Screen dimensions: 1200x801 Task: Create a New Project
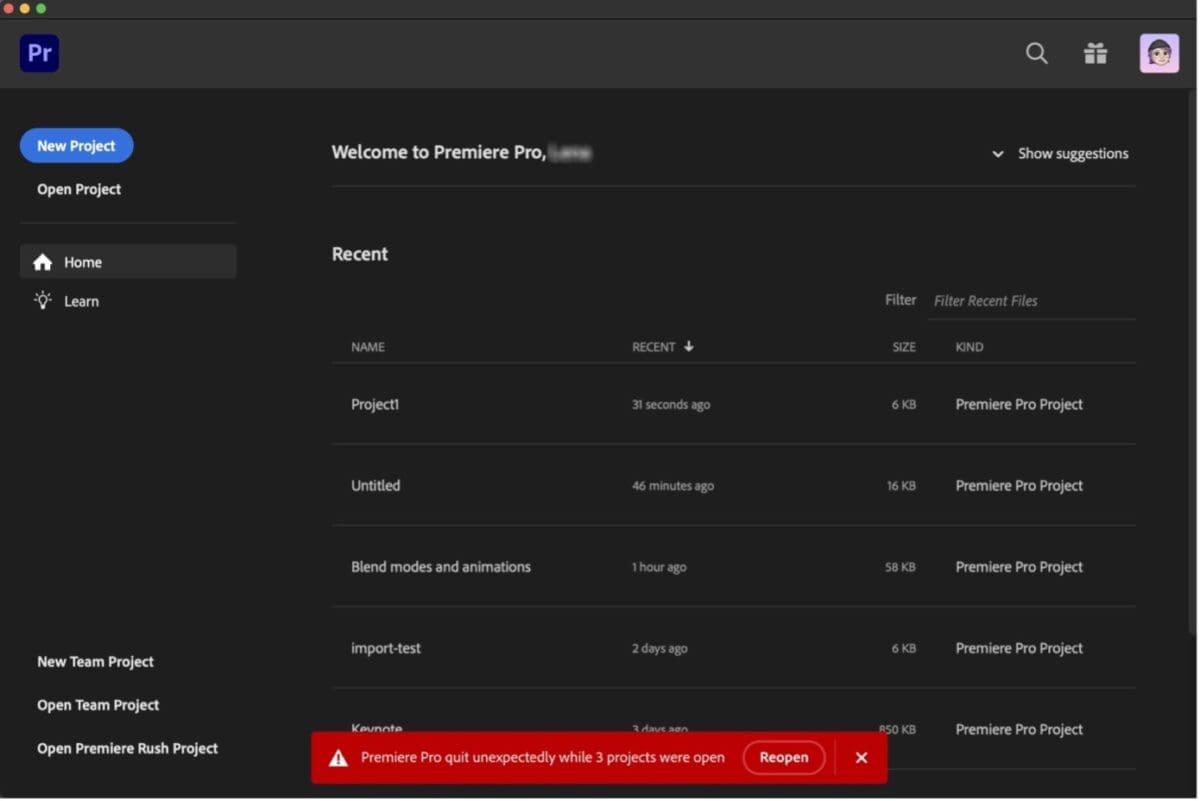[76, 145]
